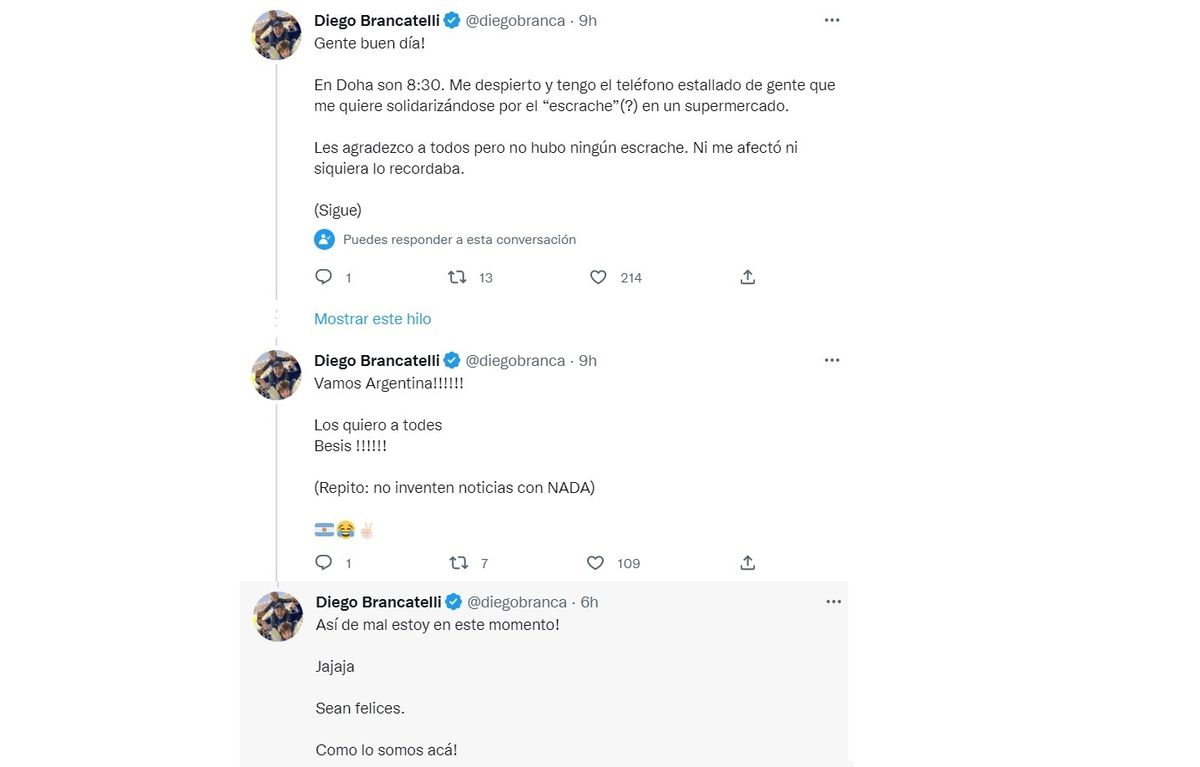The height and width of the screenshot is (767, 1200).
Task: Share the first tweet about the escrache
Action: [747, 277]
